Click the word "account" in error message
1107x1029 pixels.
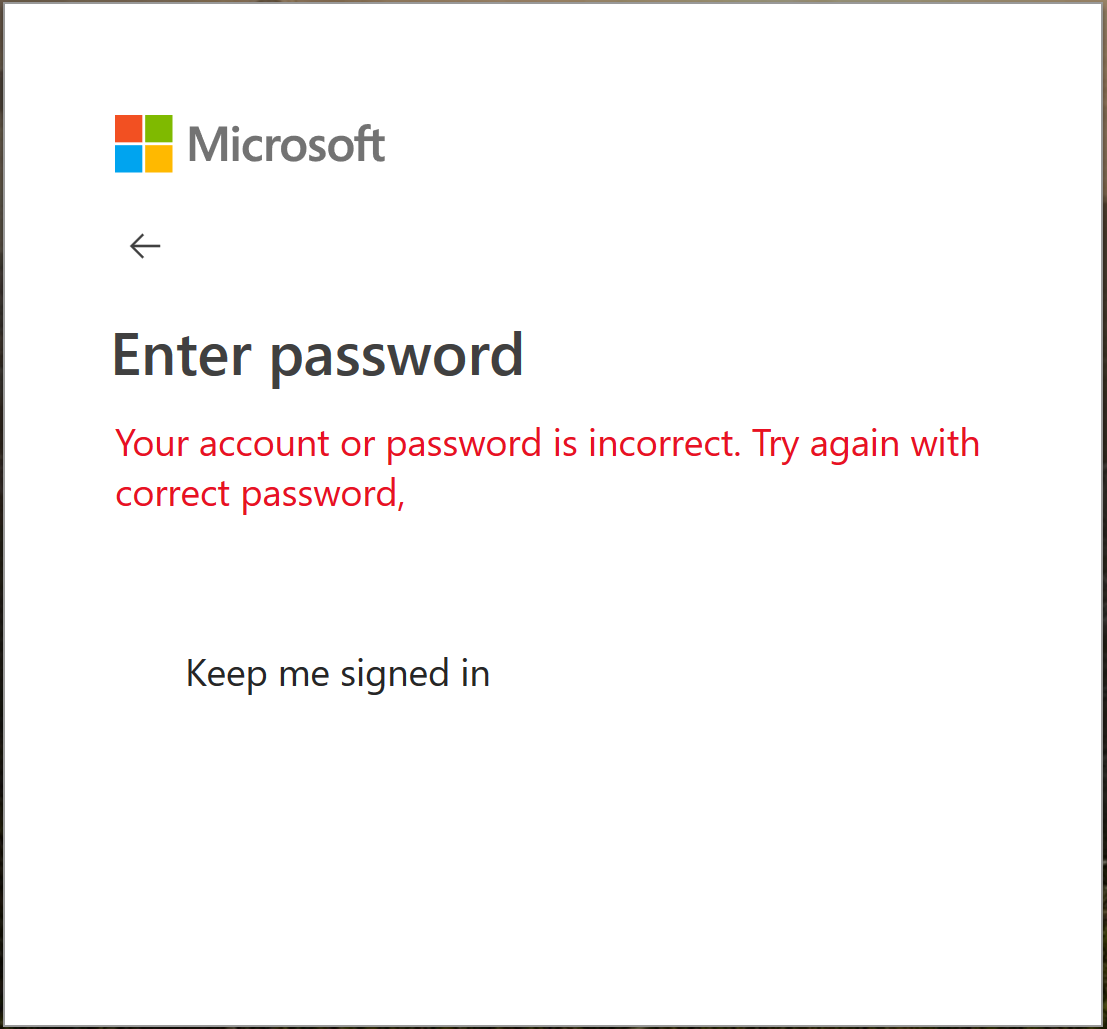pyautogui.click(x=264, y=443)
